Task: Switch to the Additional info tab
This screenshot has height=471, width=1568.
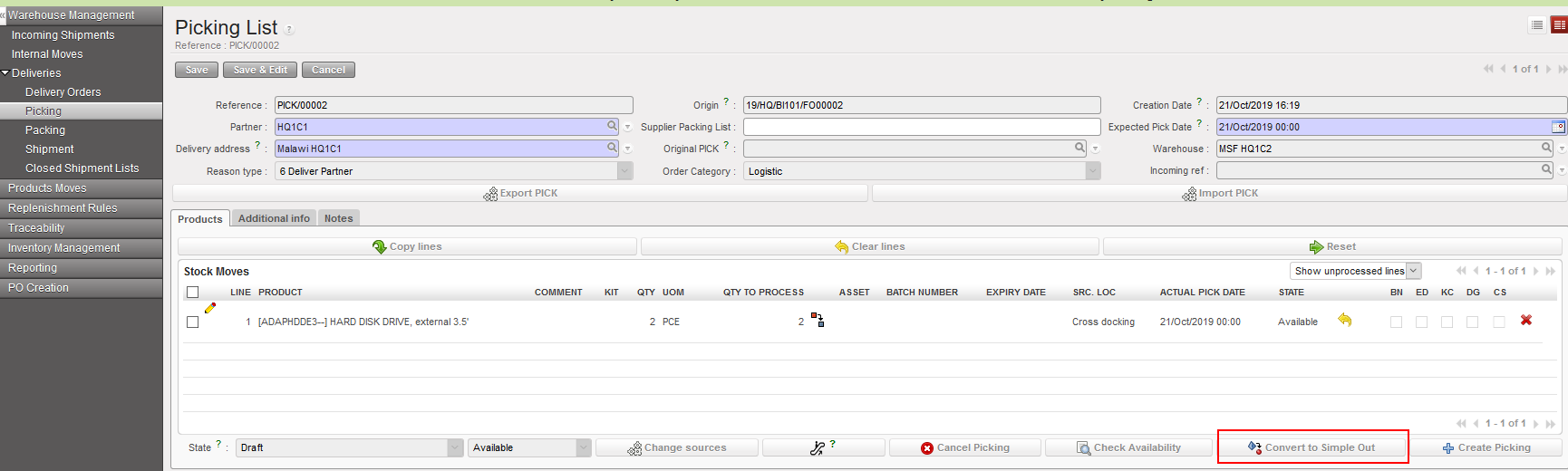Action: (274, 218)
